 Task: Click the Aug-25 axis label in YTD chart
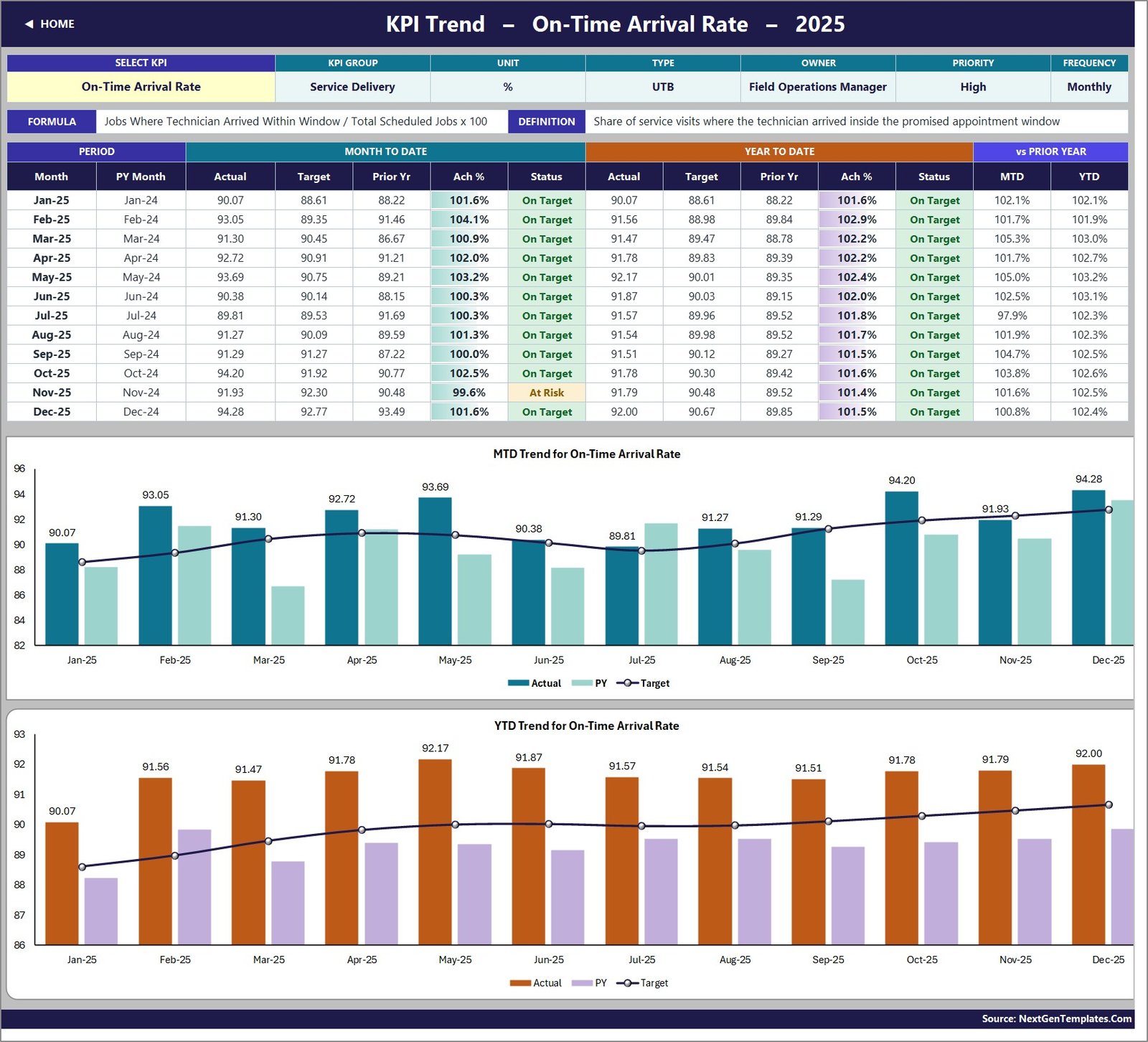[735, 959]
